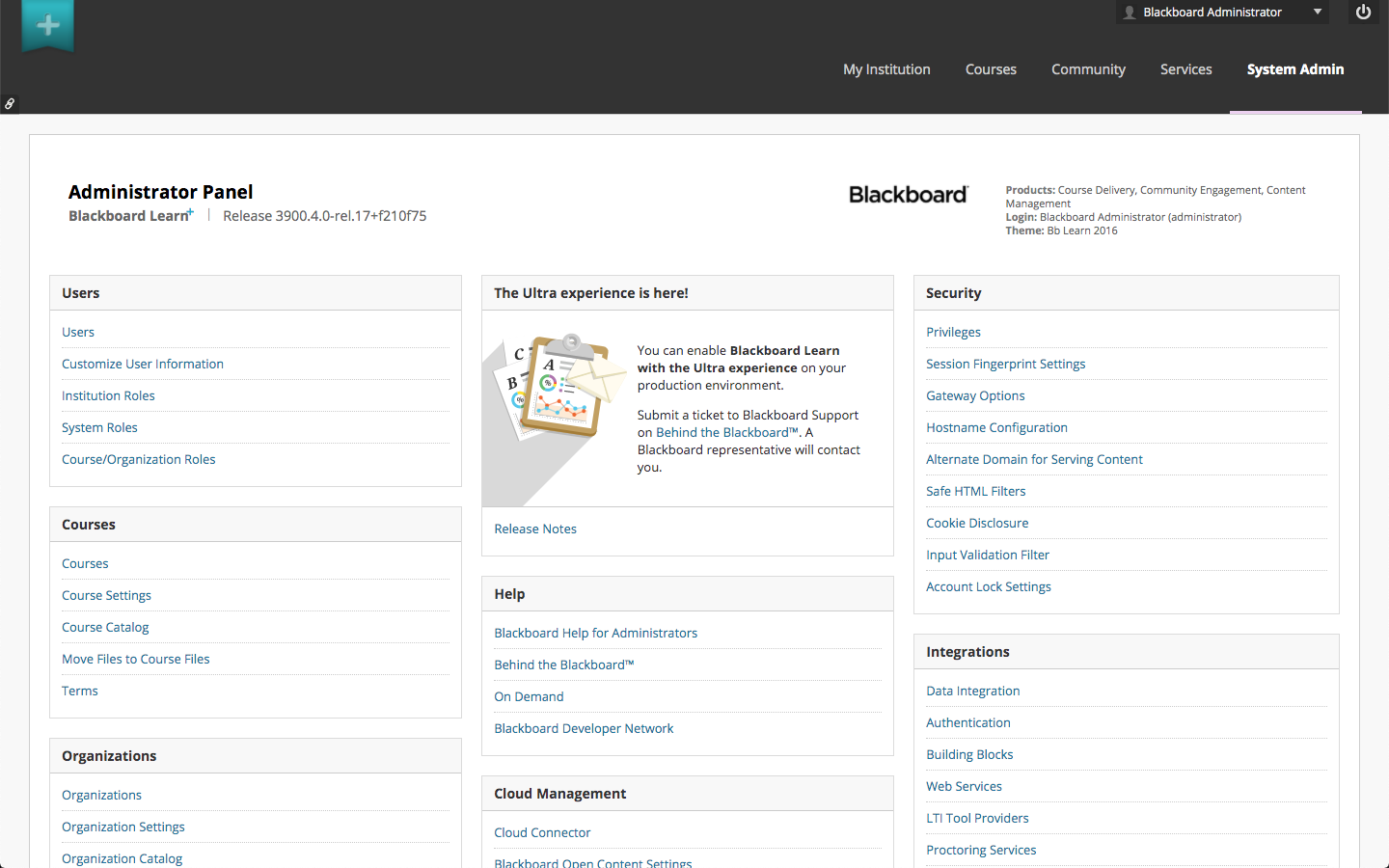Click the teal plus tab icon

[x=48, y=26]
